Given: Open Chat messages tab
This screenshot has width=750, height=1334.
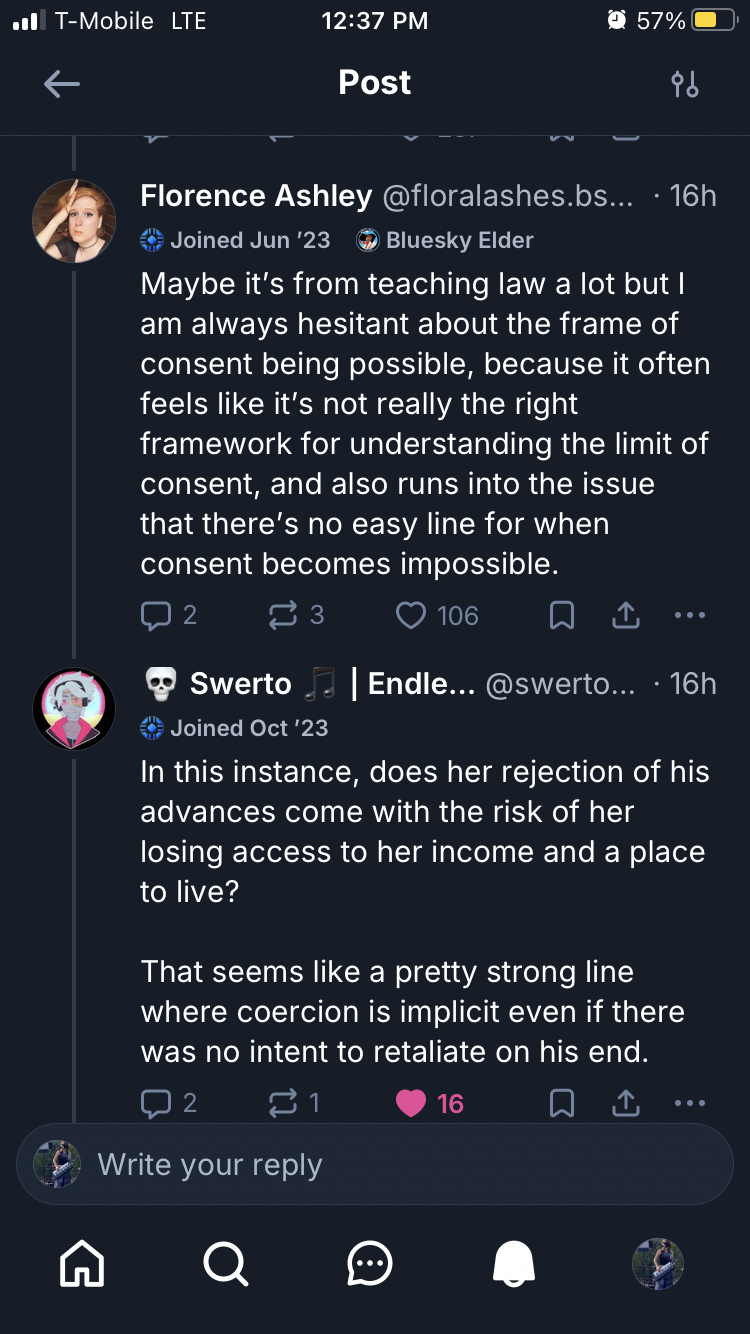Looking at the screenshot, I should pyautogui.click(x=370, y=1264).
